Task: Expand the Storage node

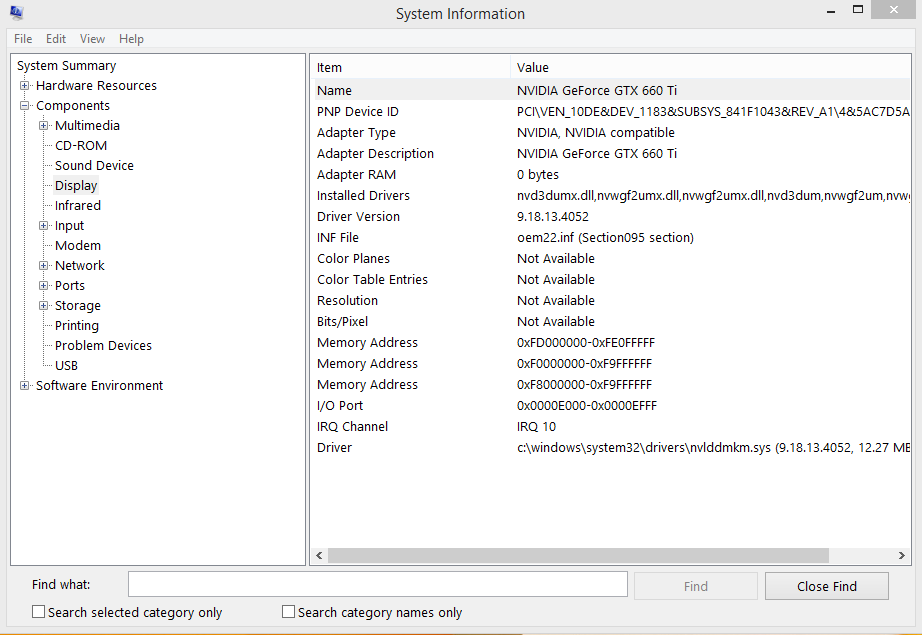Action: click(x=43, y=305)
